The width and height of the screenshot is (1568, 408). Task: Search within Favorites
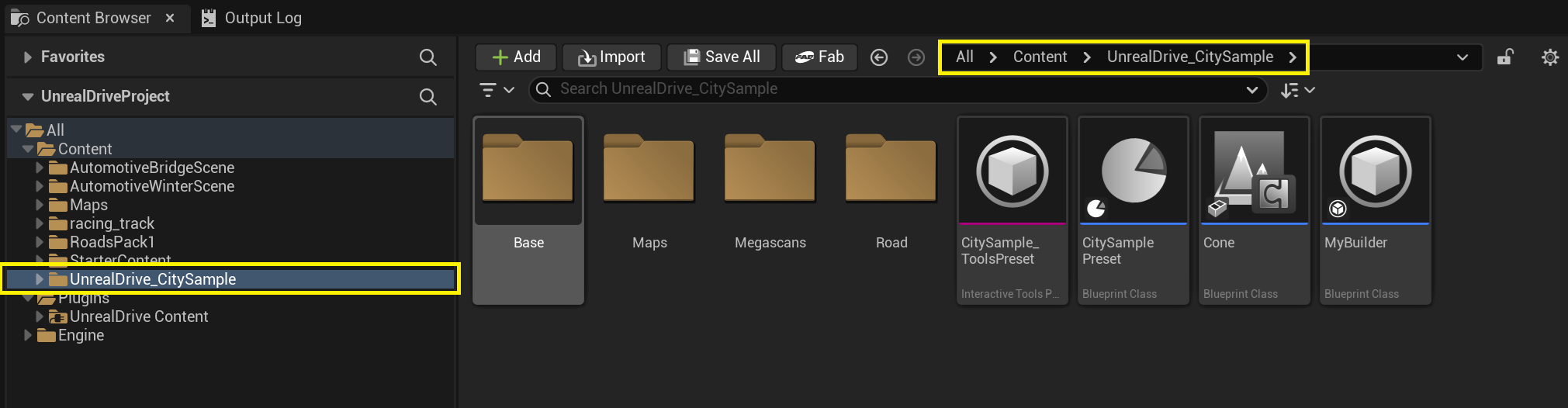[427, 57]
